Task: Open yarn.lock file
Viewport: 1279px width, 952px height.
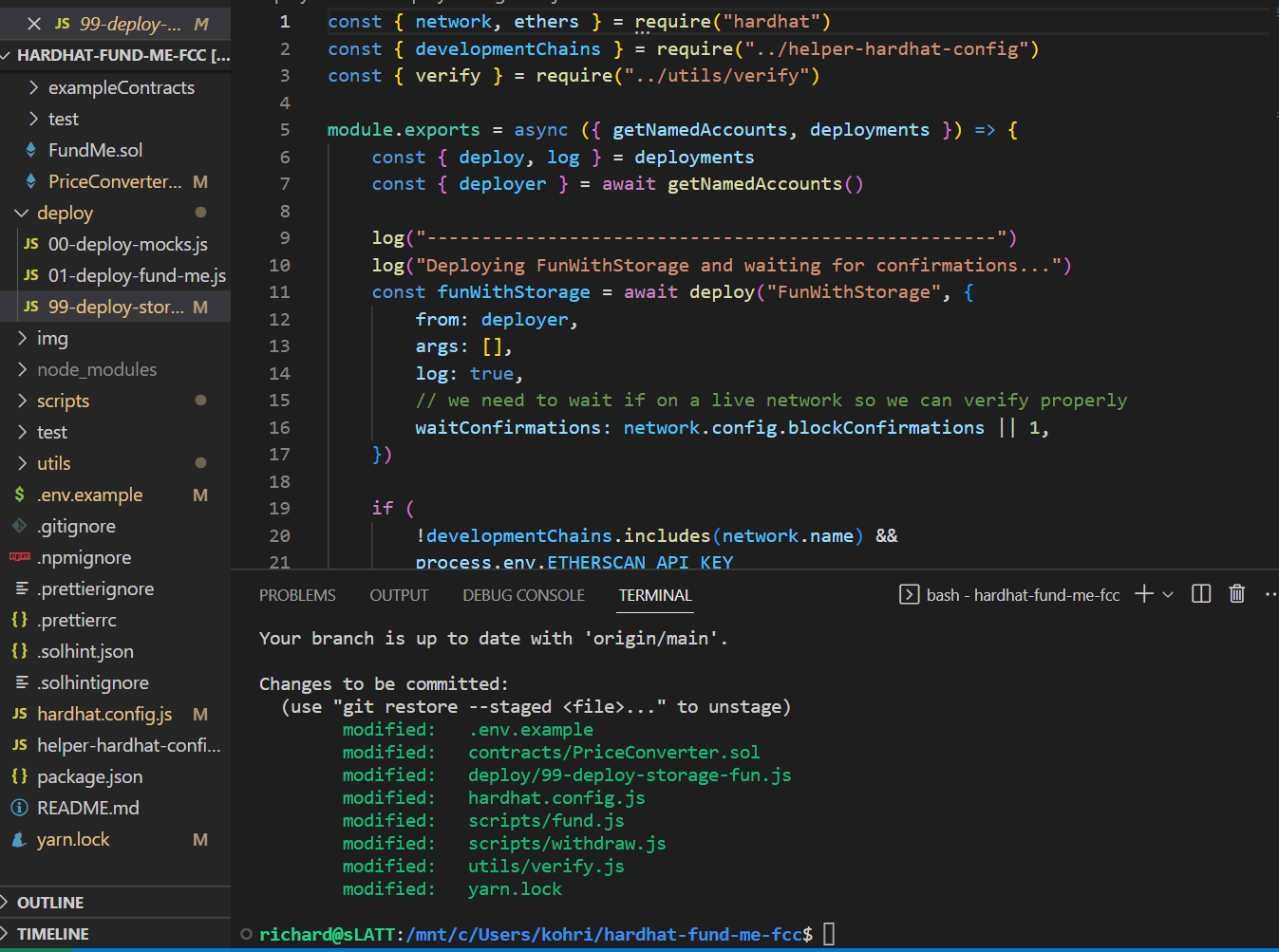Action: tap(115, 839)
